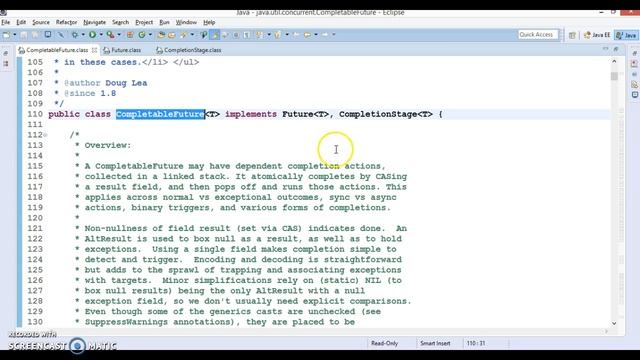Click the editor scrollbar down arrow
The image size is (640, 360).
coord(614,323)
